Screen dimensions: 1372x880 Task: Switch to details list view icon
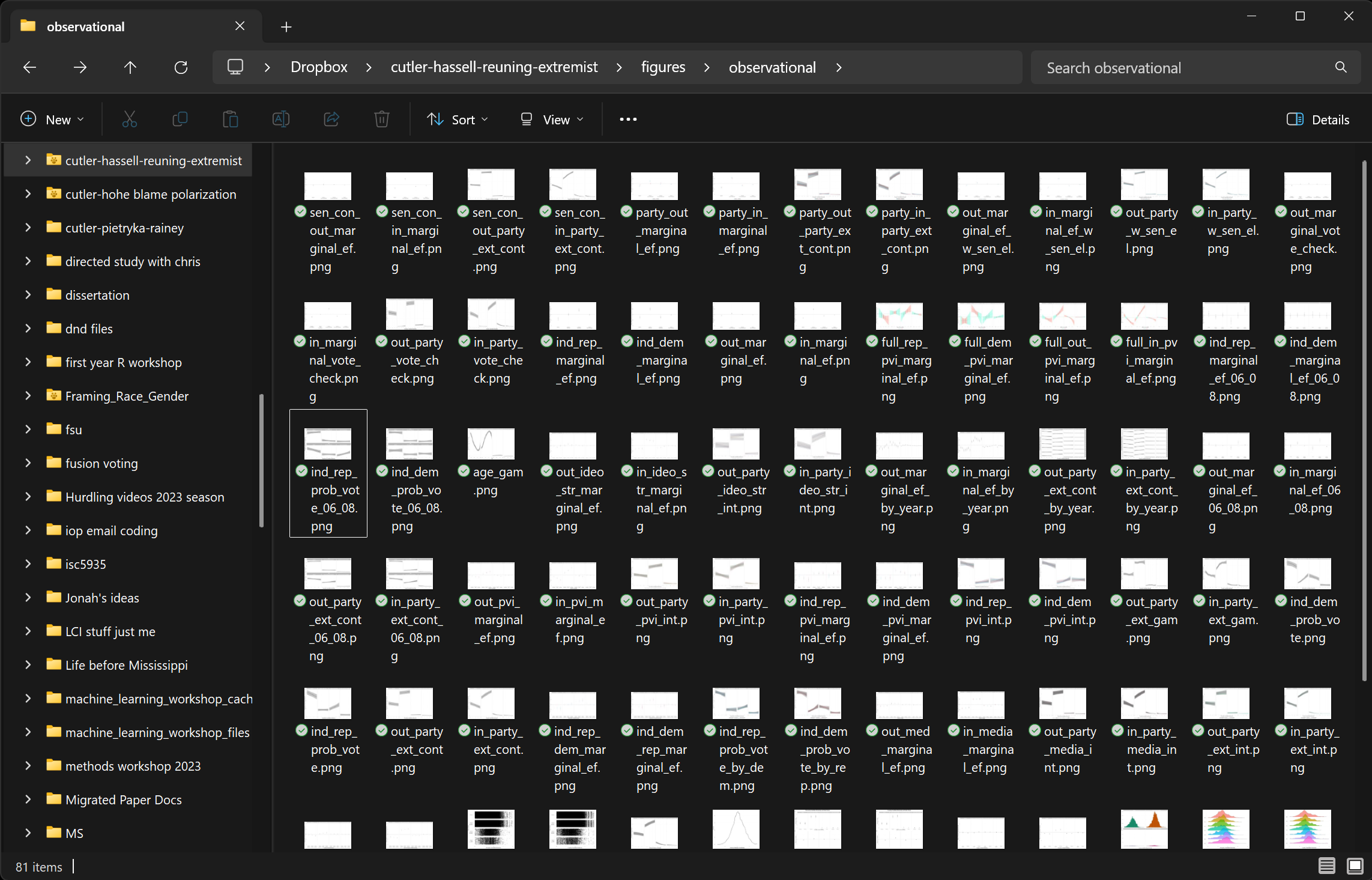(1326, 866)
